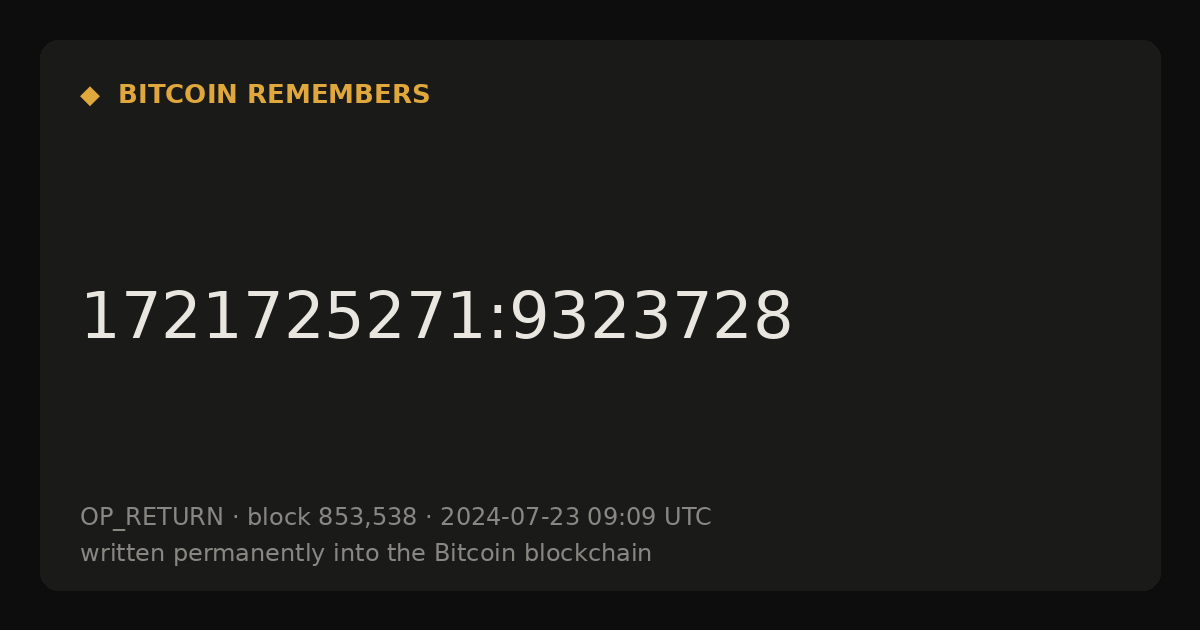Click the word written in the footer
The width and height of the screenshot is (1200, 630).
[x=123, y=554]
